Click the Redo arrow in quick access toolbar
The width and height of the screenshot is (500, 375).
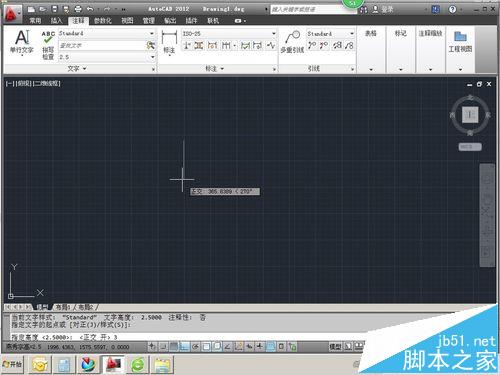pyautogui.click(x=107, y=9)
